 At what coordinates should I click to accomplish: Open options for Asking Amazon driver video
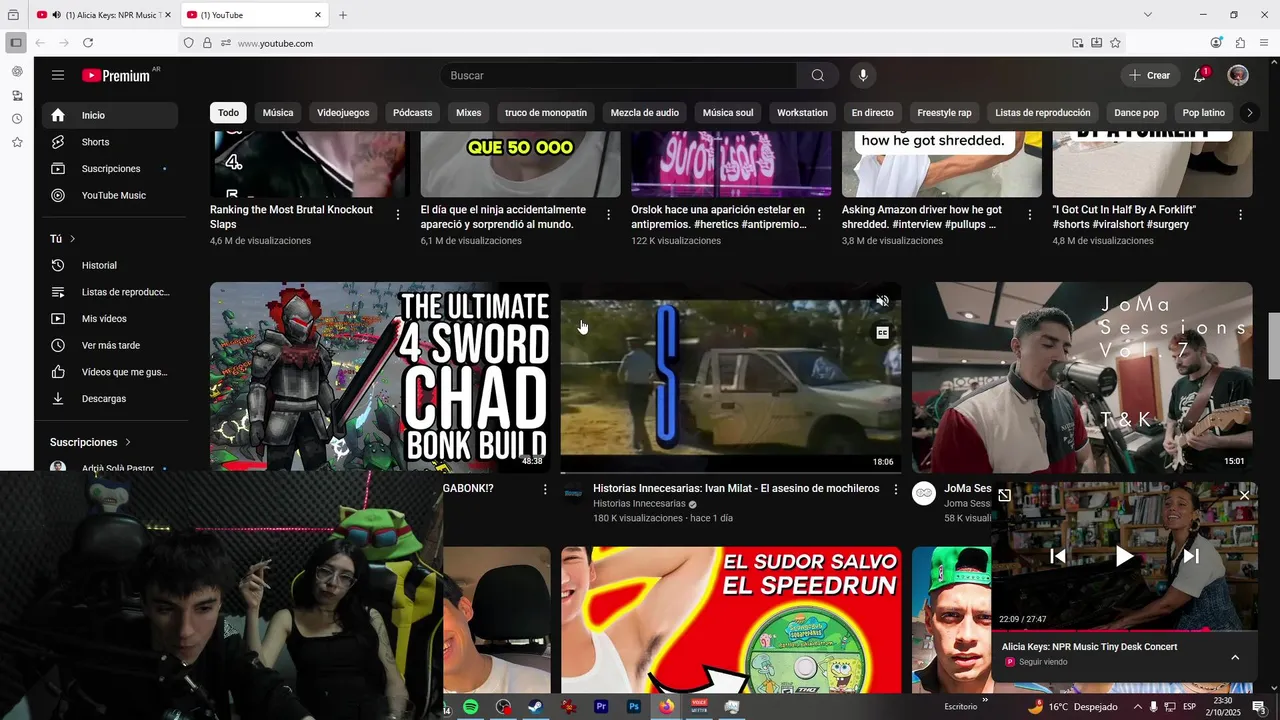1030,215
